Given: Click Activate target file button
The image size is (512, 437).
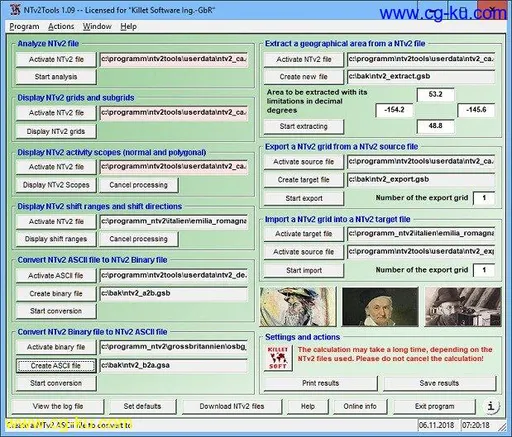Looking at the screenshot, I should tap(303, 234).
